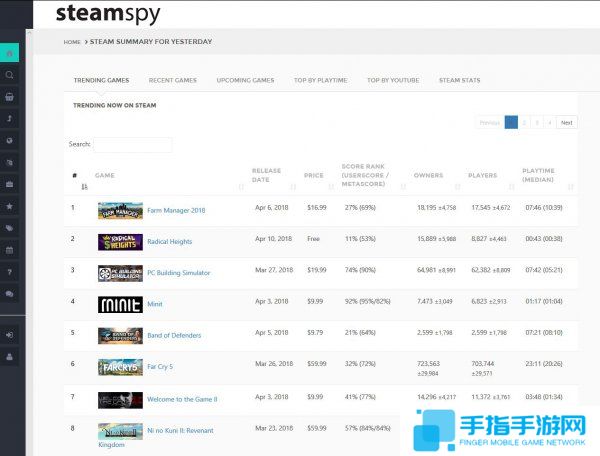This screenshot has width=600, height=456.
Task: Select the 2,599 ±1,798 owners cell
Action: coord(435,333)
